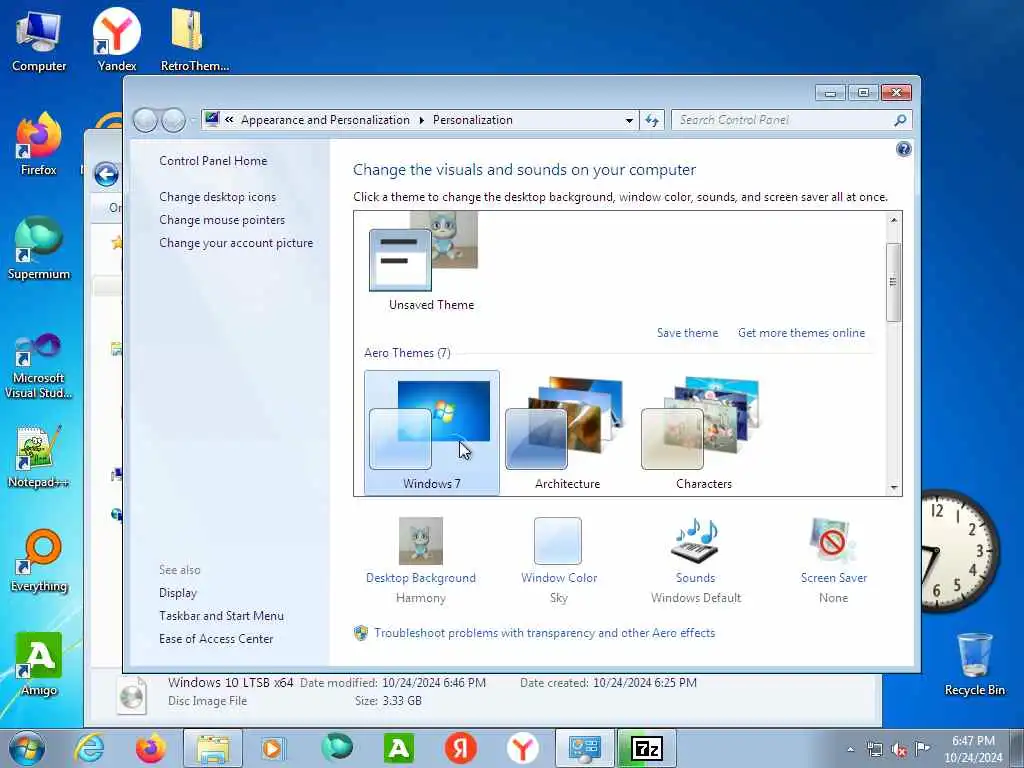This screenshot has height=768, width=1024.
Task: Open Help in the Personalization window
Action: coord(903,150)
